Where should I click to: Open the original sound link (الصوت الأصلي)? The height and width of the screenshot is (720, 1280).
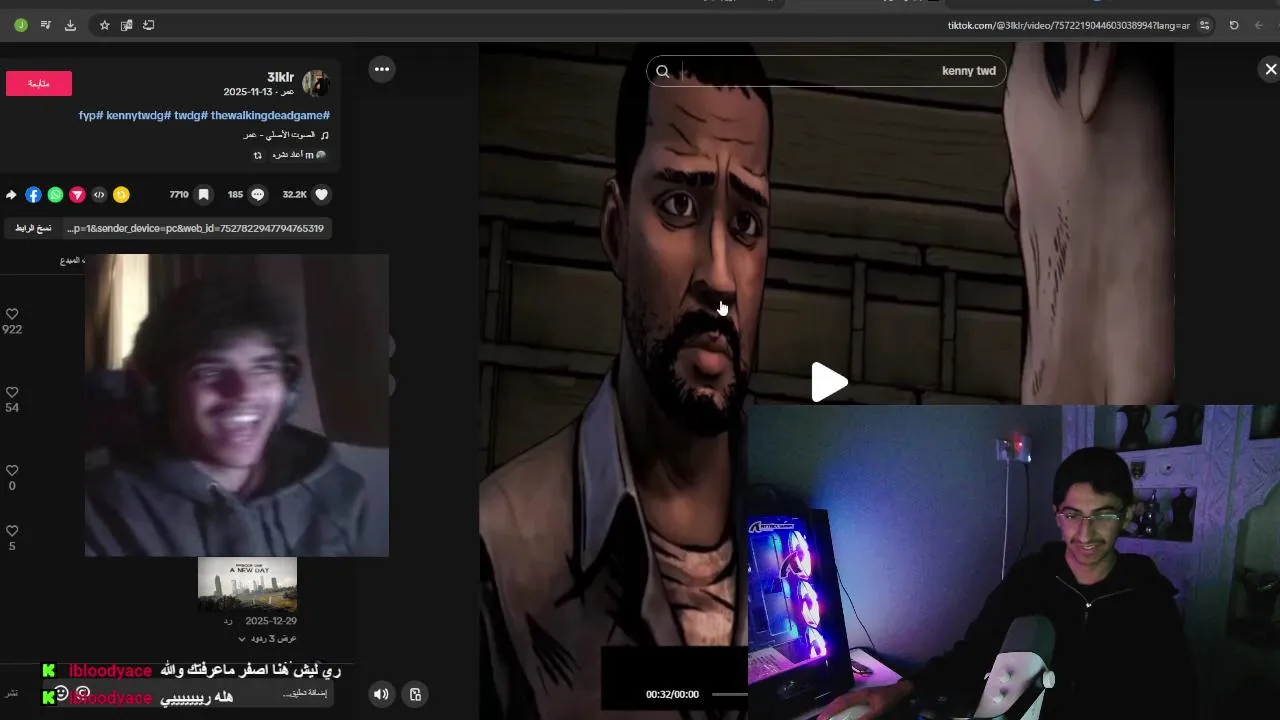tap(286, 135)
